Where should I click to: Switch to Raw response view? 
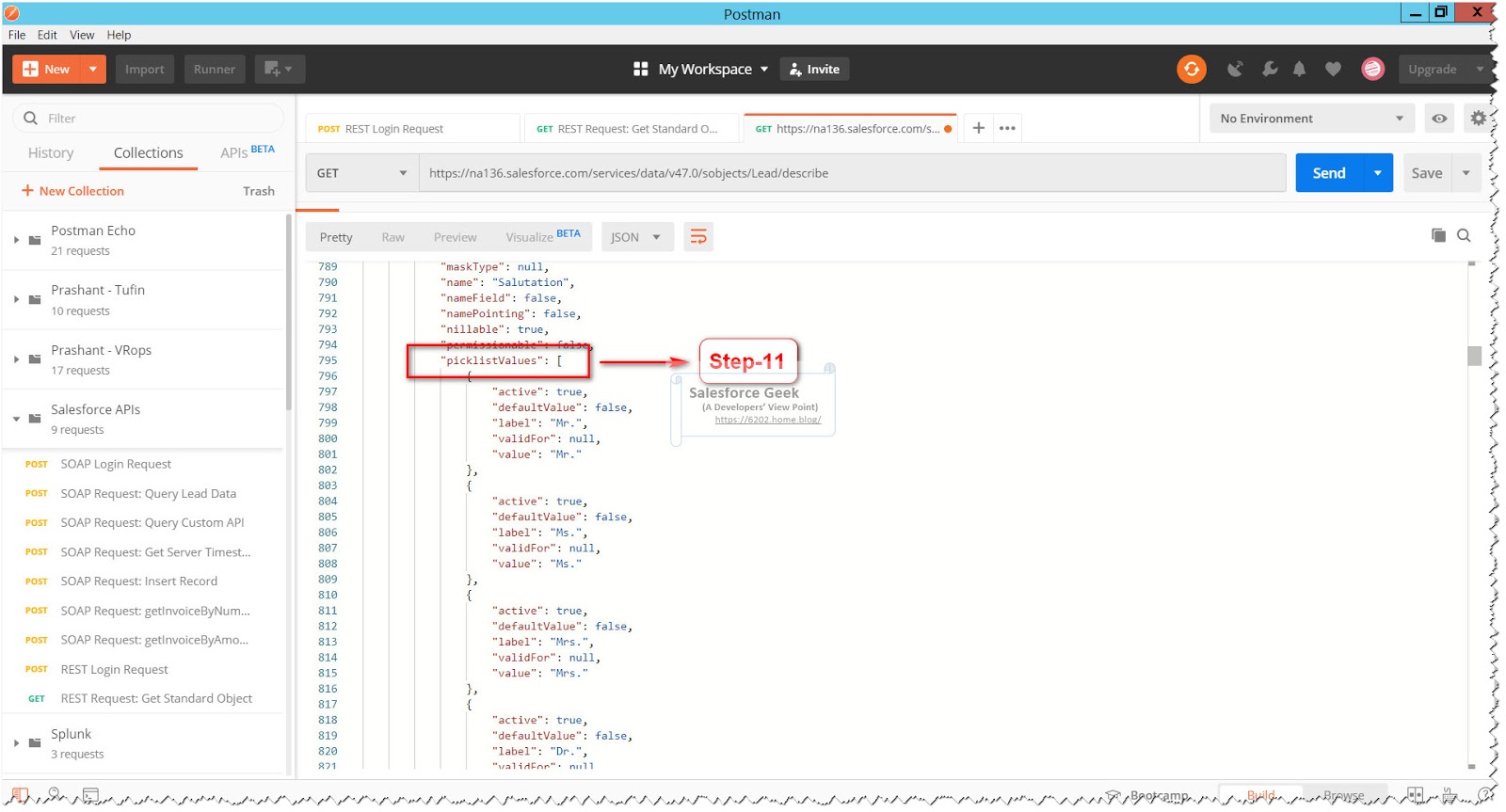(x=393, y=237)
